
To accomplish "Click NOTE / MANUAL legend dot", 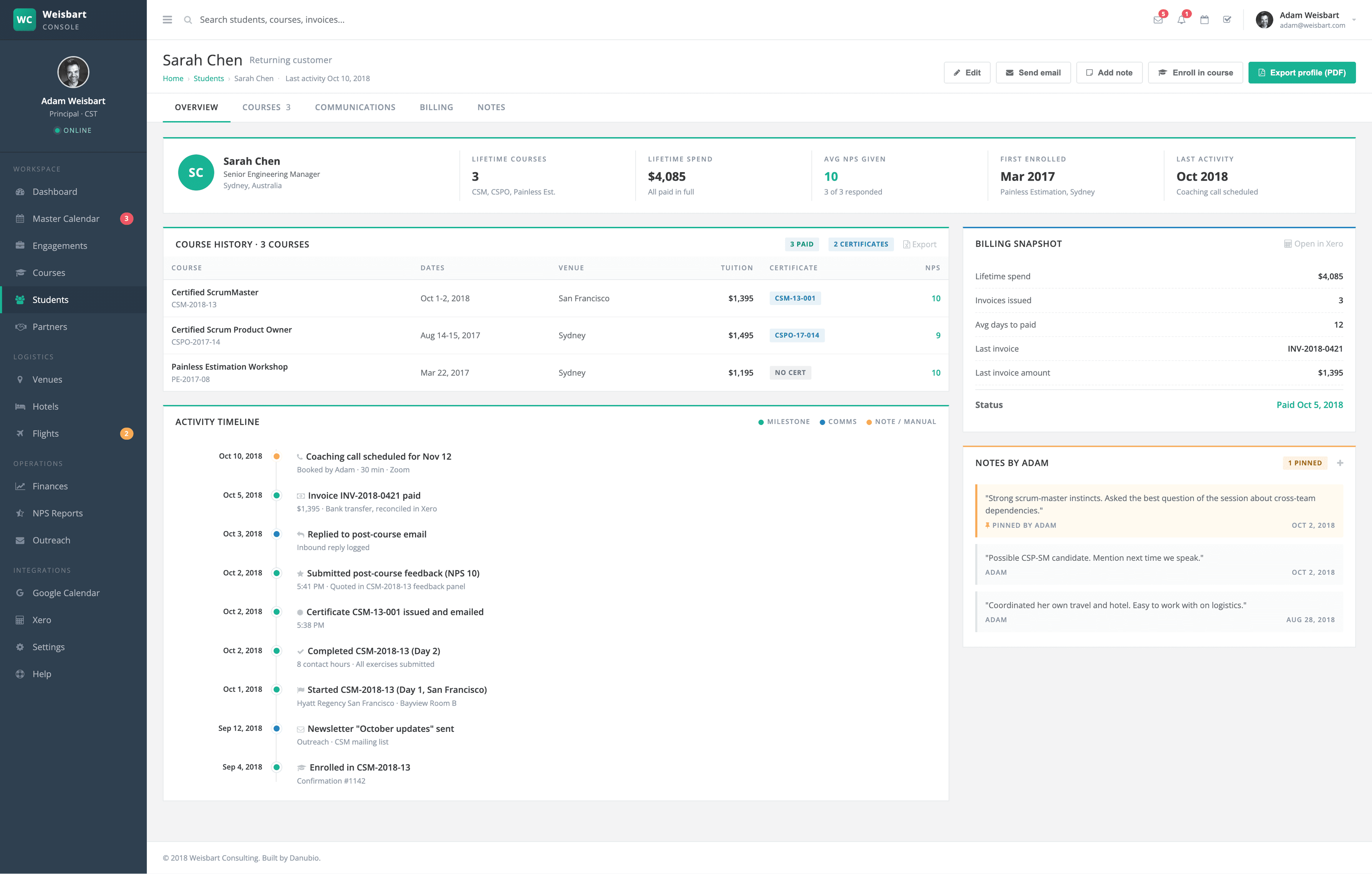I will coord(869,422).
